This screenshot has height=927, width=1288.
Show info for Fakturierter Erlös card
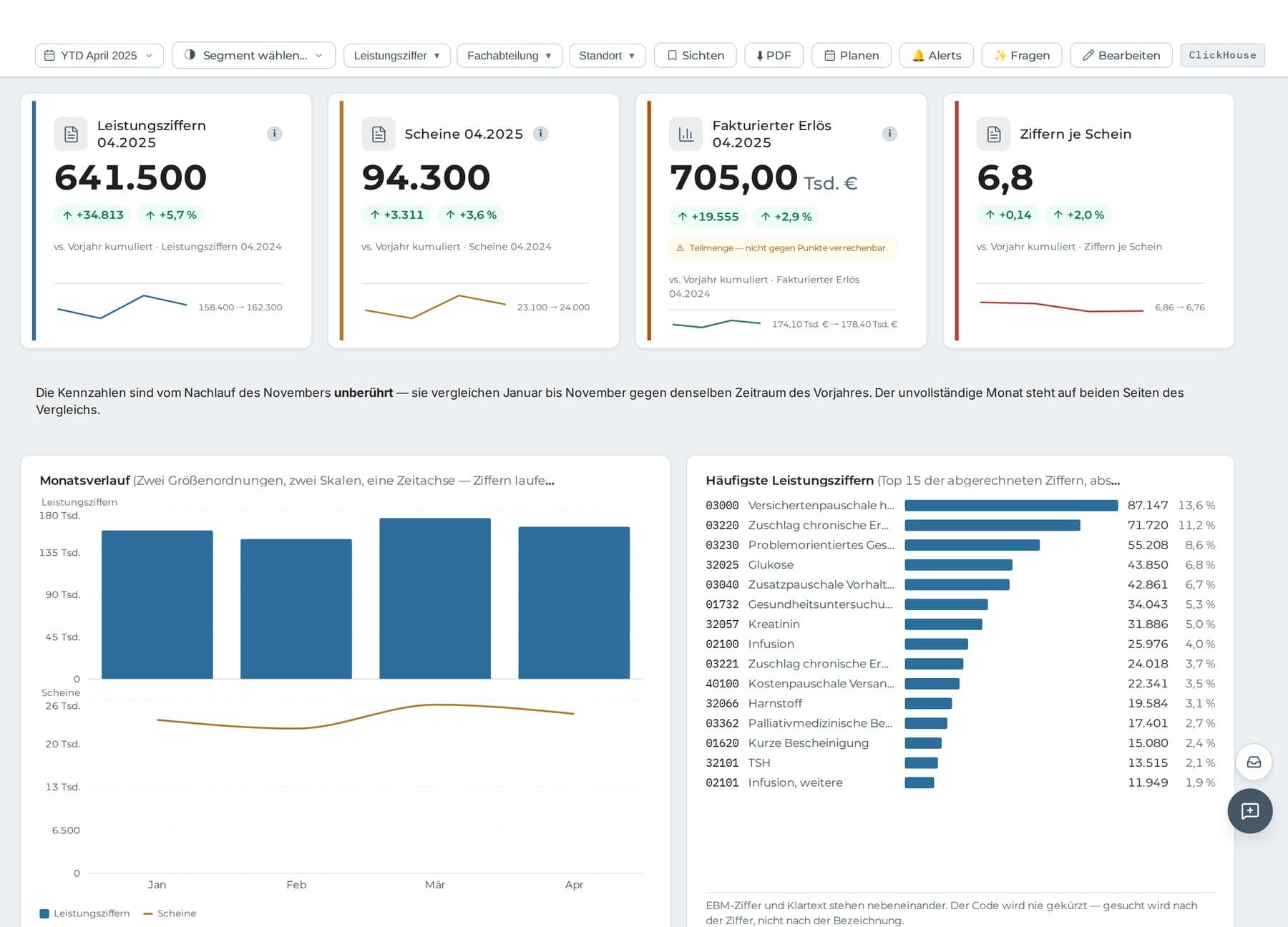coord(889,134)
